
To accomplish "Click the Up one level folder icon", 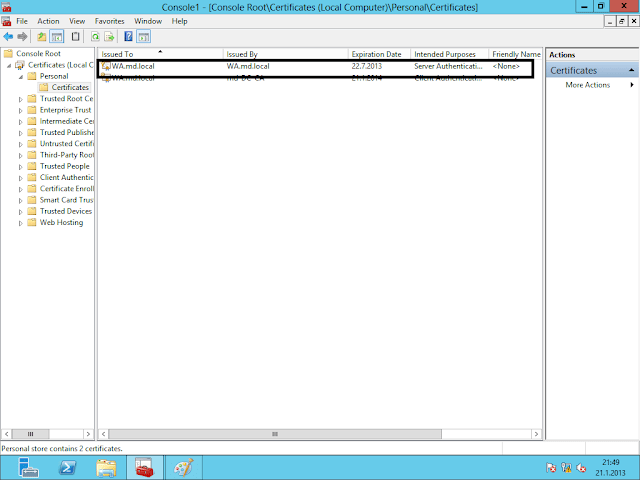I will (41, 36).
